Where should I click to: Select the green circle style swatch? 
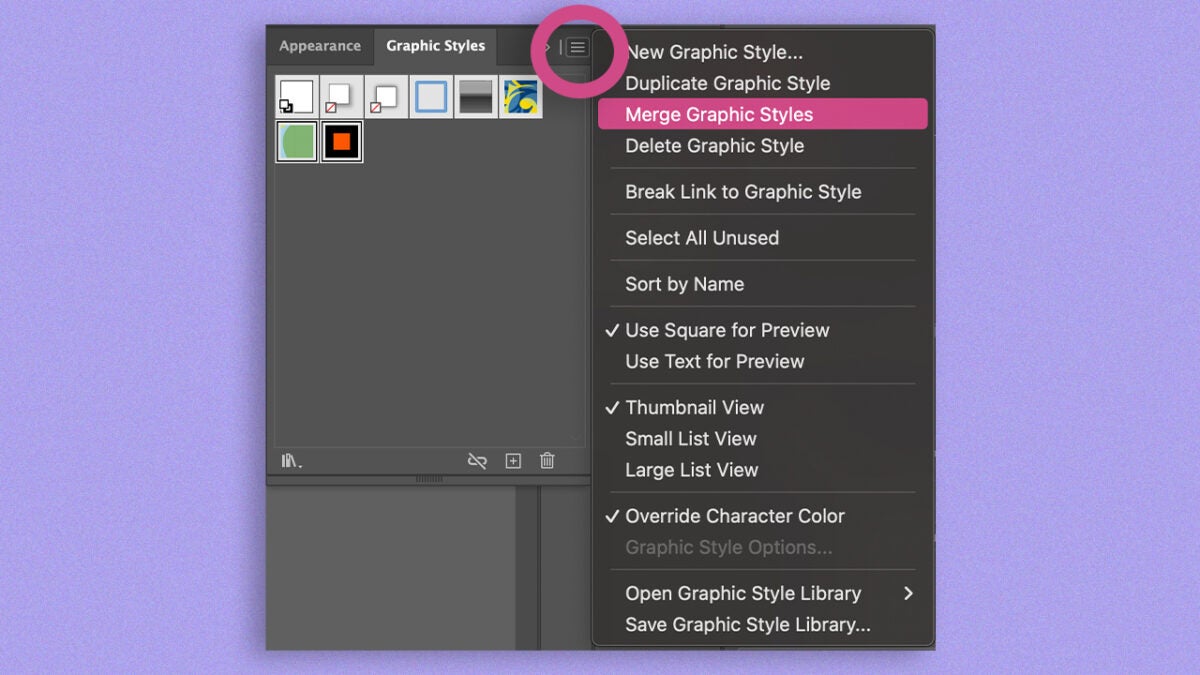click(296, 142)
